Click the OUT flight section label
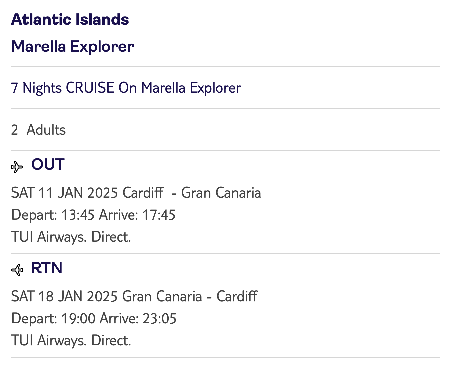 (48, 165)
